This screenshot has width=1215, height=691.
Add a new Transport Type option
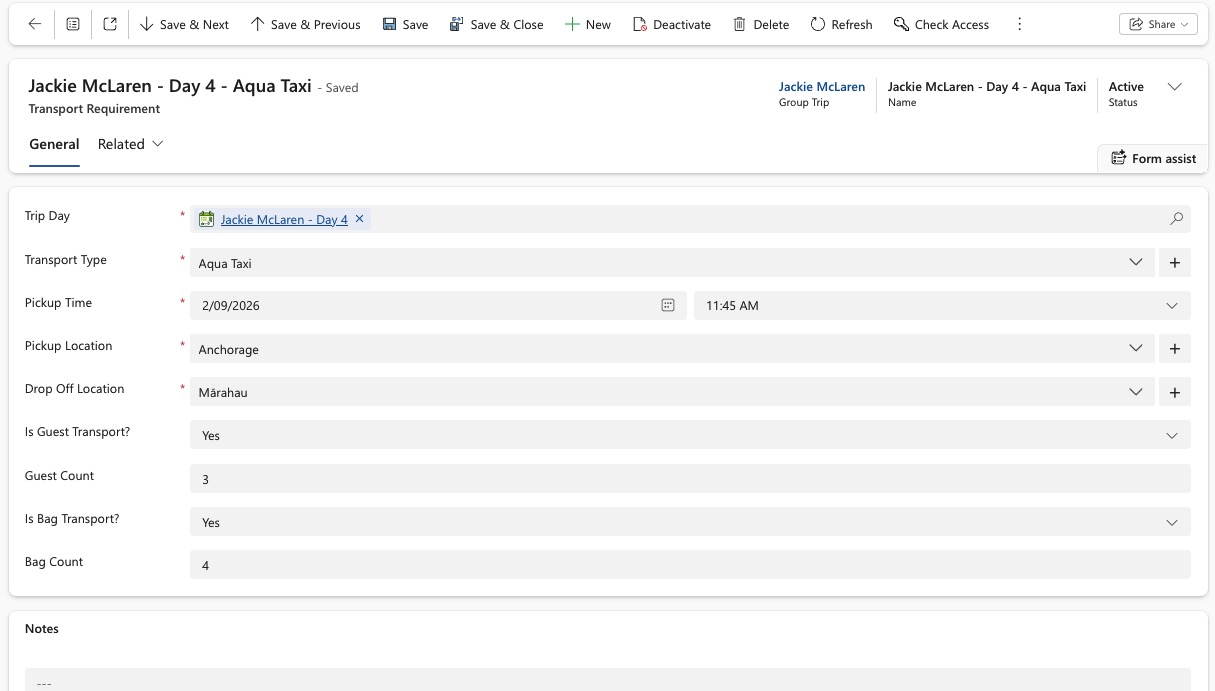click(x=1175, y=263)
